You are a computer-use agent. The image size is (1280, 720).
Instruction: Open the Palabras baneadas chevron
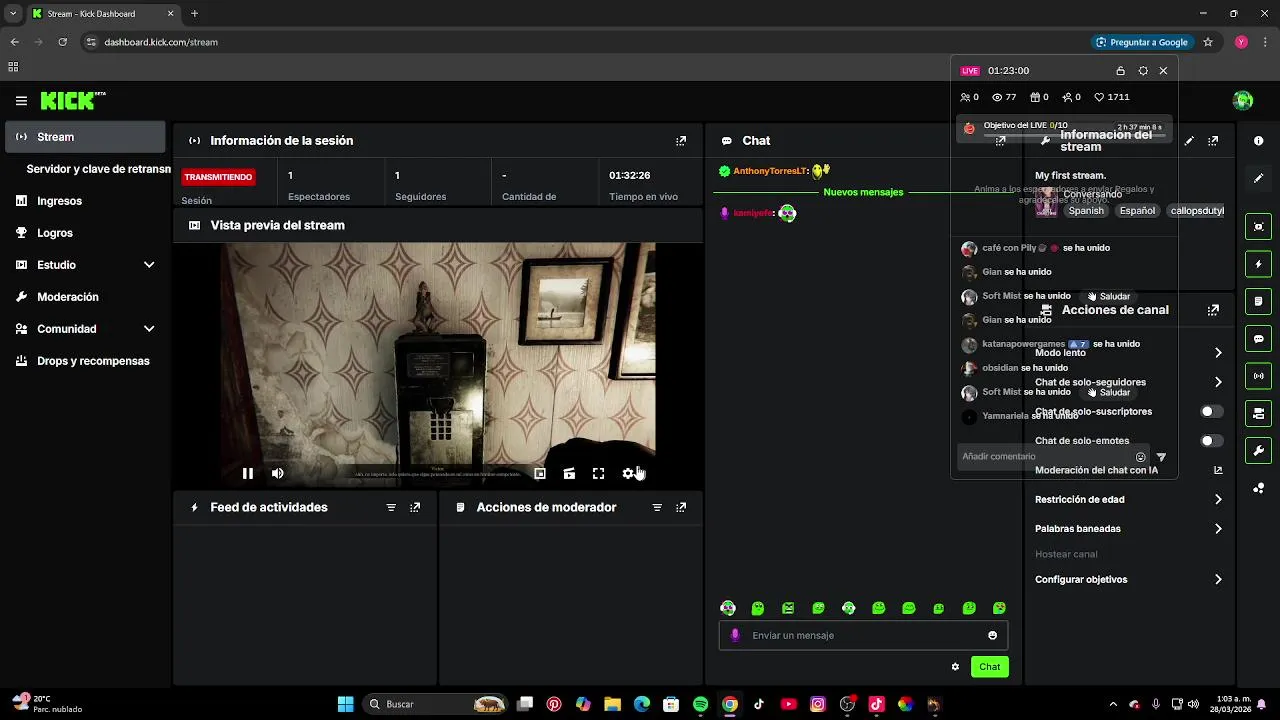[1218, 529]
